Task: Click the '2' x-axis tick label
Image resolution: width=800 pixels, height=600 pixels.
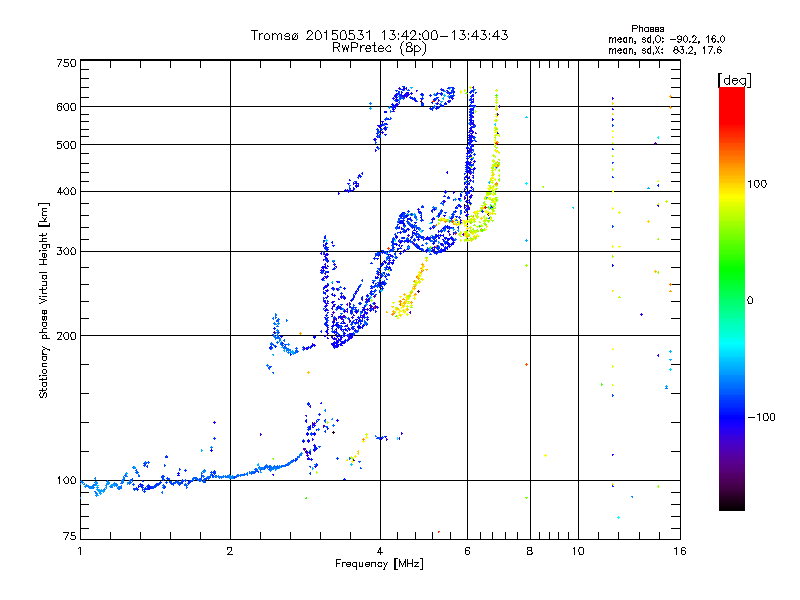Action: [230, 551]
